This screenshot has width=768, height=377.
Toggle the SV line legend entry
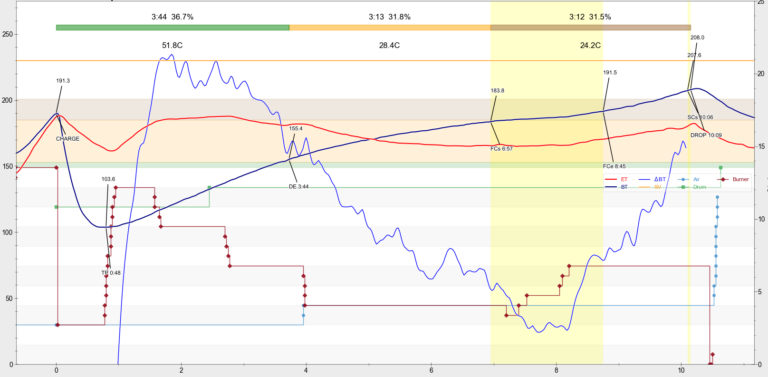[649, 187]
